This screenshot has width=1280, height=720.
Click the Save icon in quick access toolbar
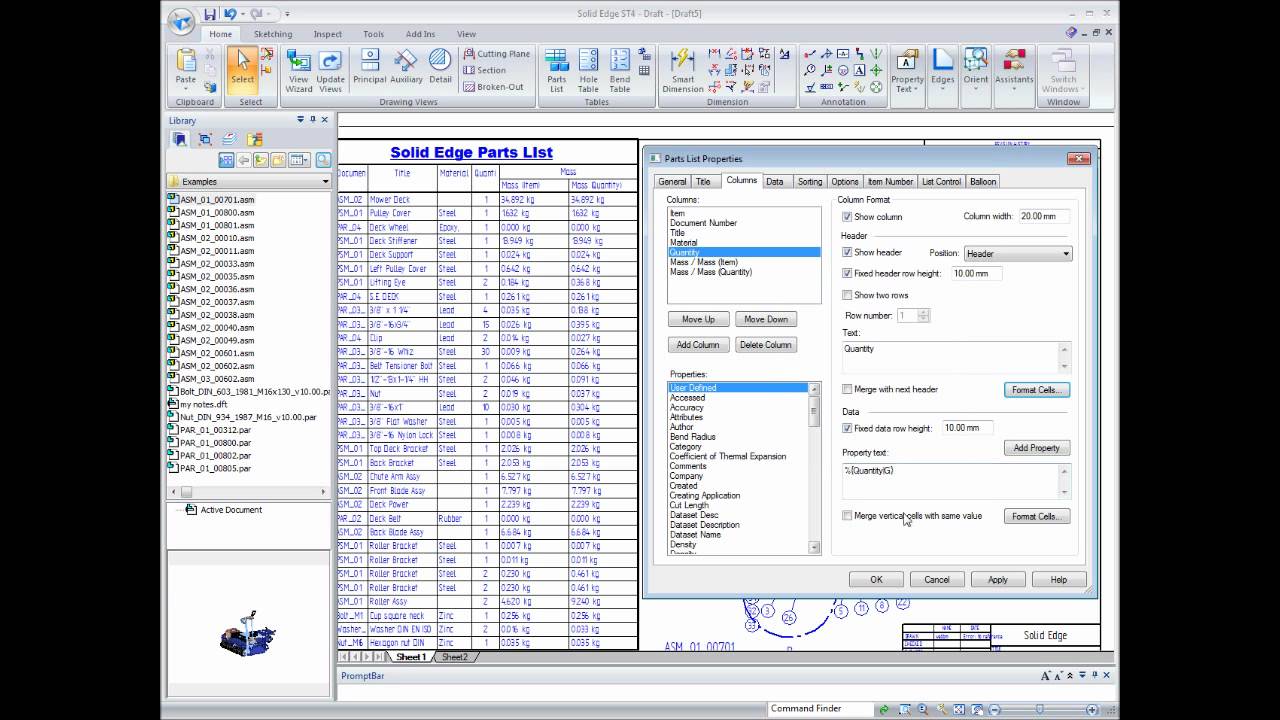[209, 14]
